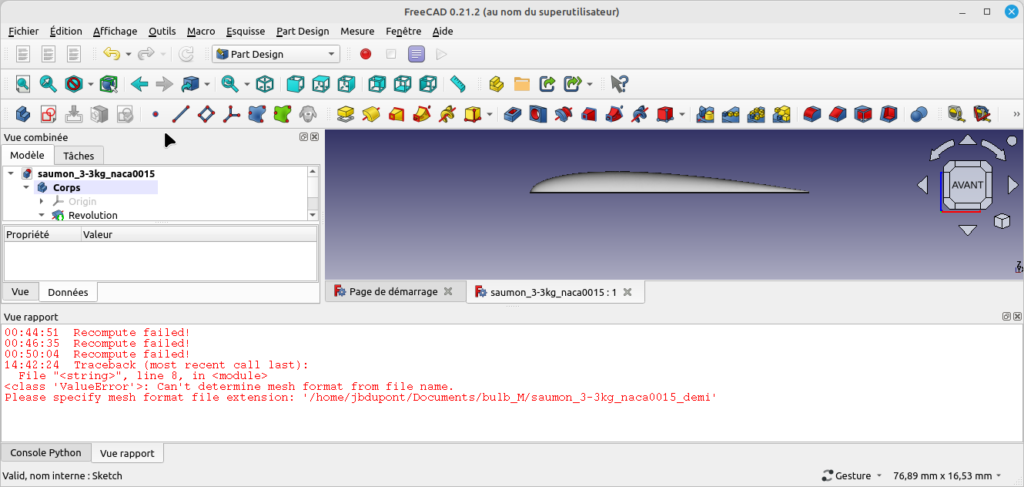This screenshot has height=487, width=1024.
Task: Click the Fillet tool icon
Action: 812,114
